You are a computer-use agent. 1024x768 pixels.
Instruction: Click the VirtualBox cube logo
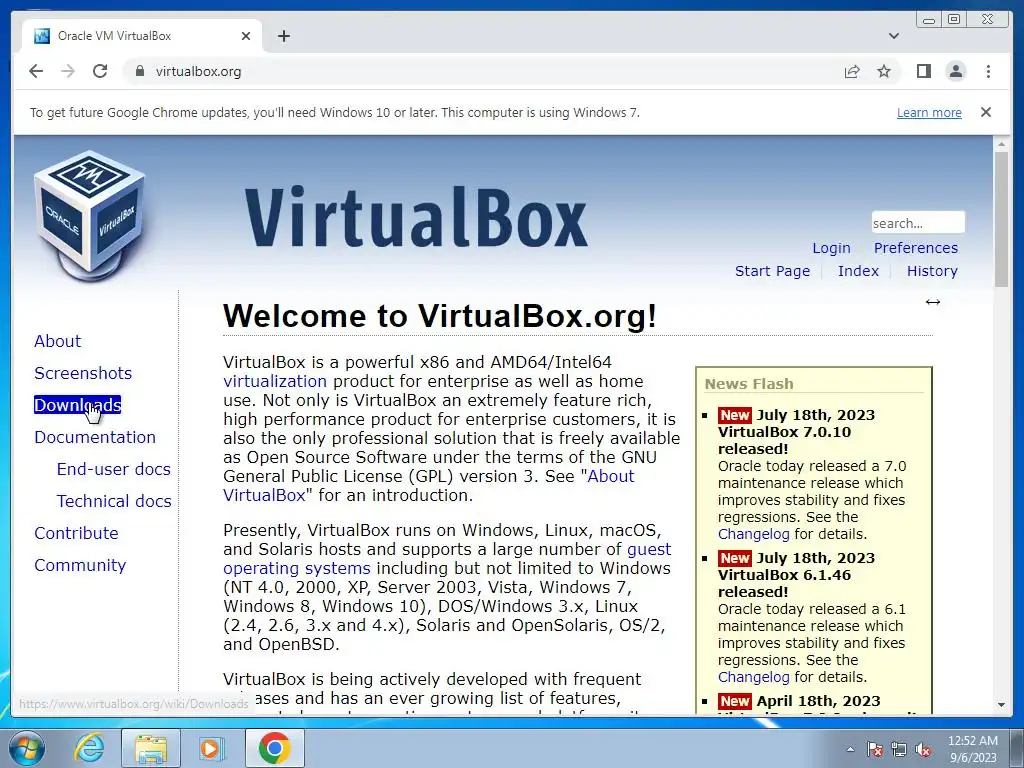coord(89,215)
